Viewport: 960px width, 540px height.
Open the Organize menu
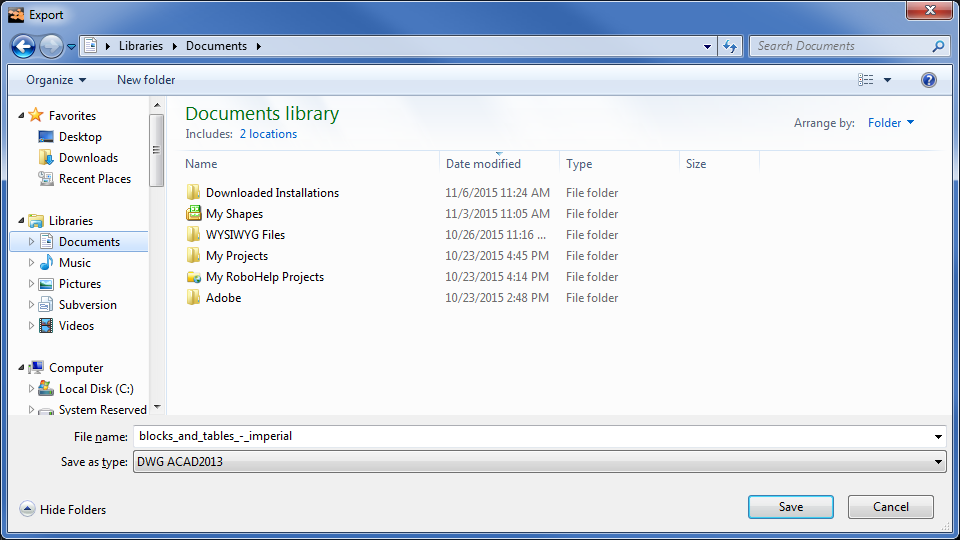[x=56, y=80]
